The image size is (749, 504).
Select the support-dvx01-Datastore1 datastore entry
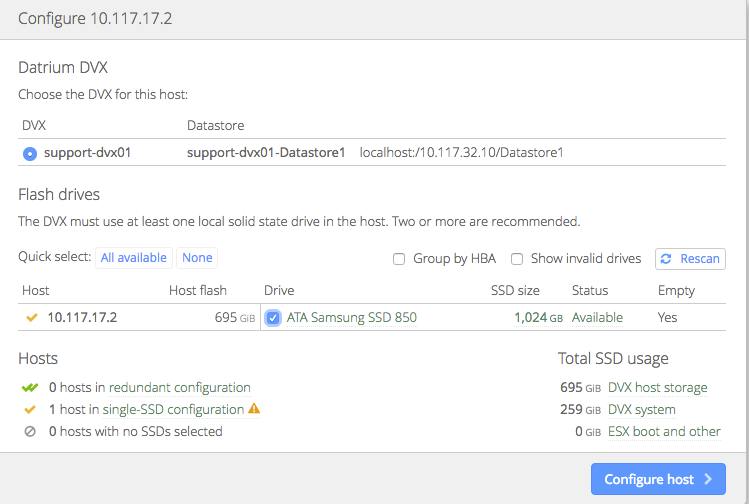click(266, 153)
